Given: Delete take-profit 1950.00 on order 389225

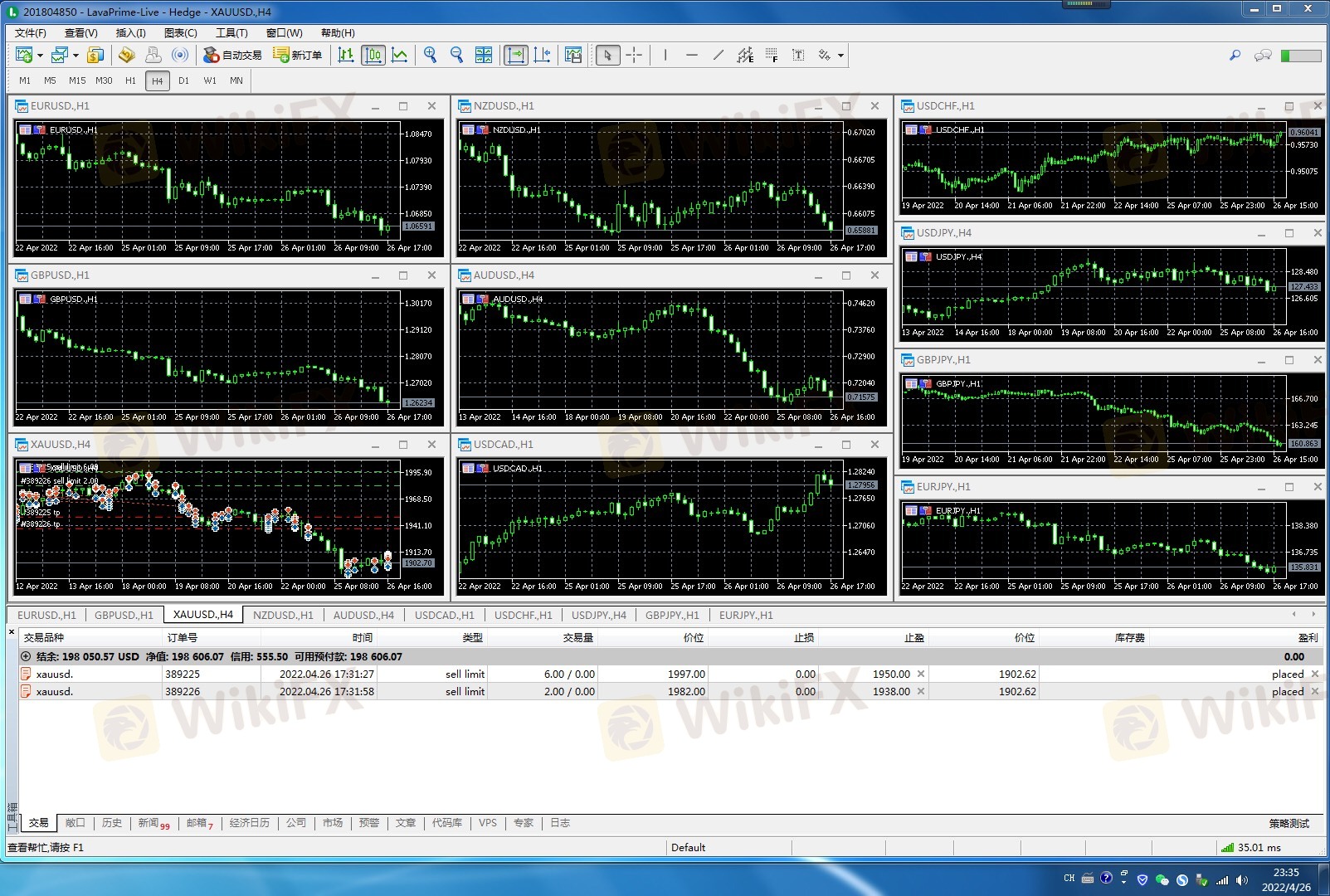Looking at the screenshot, I should [920, 674].
